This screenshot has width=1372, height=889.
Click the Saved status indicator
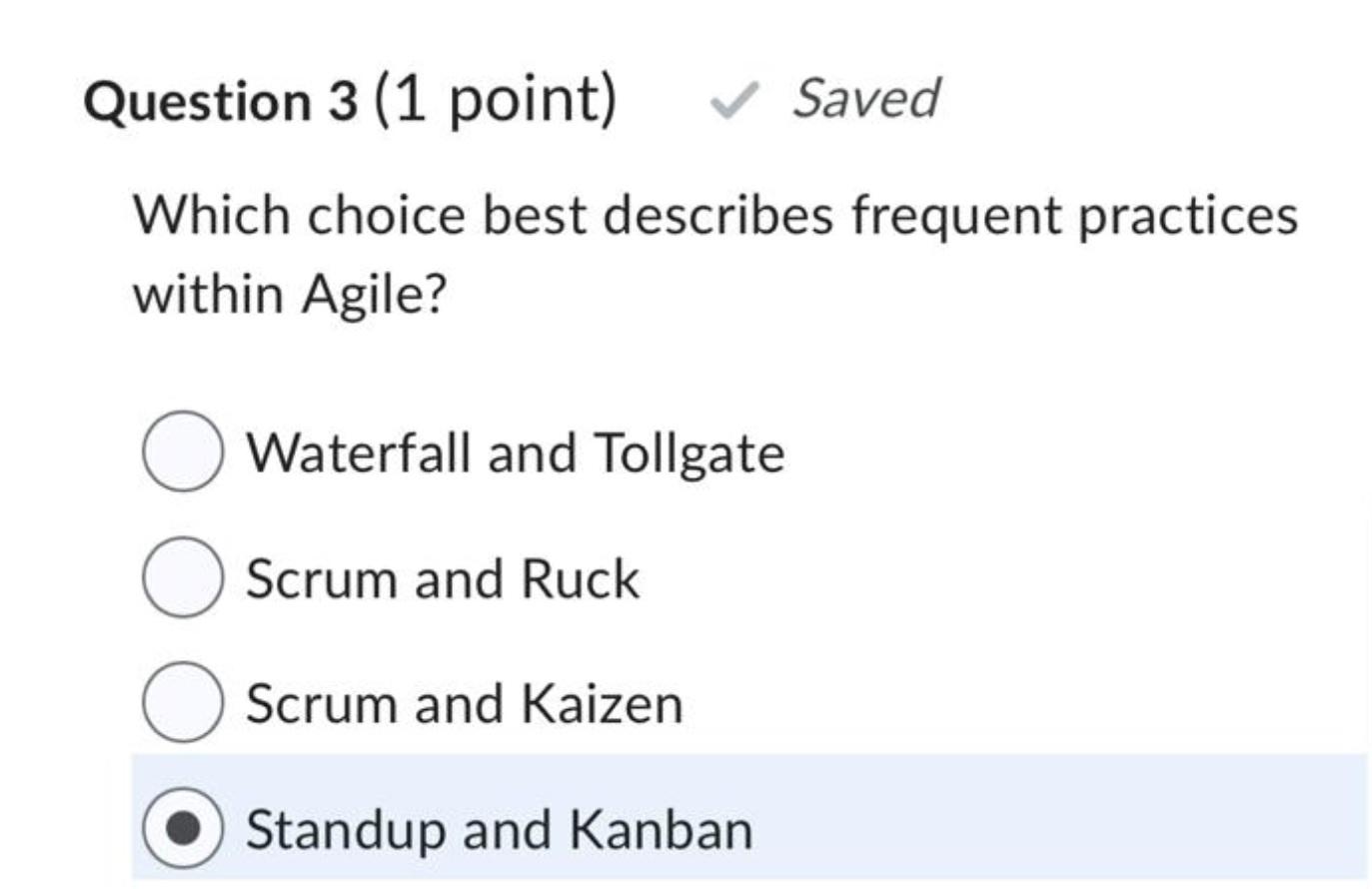point(866,100)
